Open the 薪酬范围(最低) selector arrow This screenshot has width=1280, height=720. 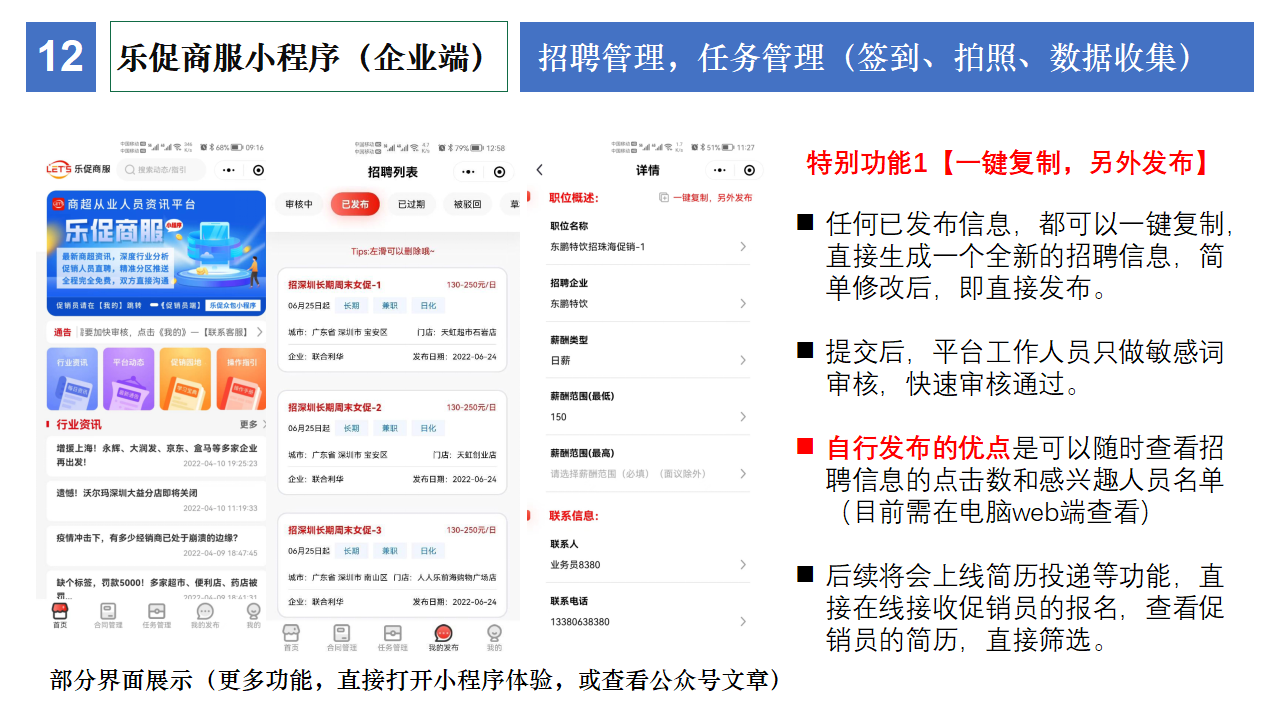click(743, 417)
